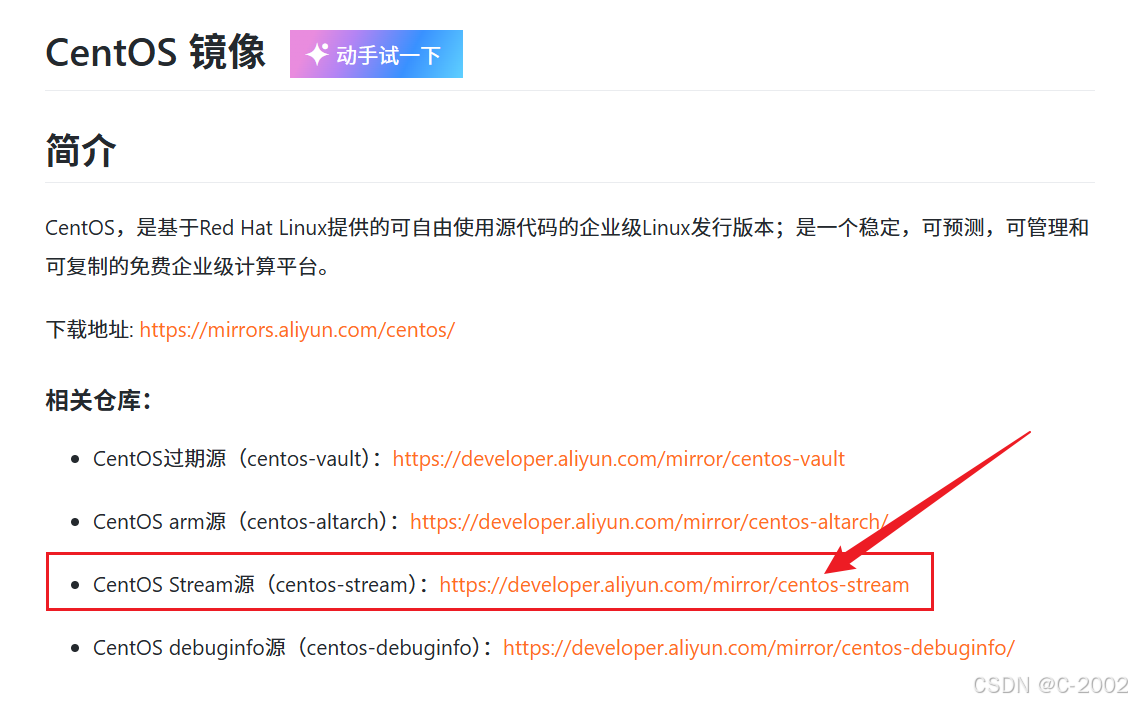Click the CentOS过期源（centos-vault）label
Viewport: 1132px width, 705px height.
[x=237, y=459]
